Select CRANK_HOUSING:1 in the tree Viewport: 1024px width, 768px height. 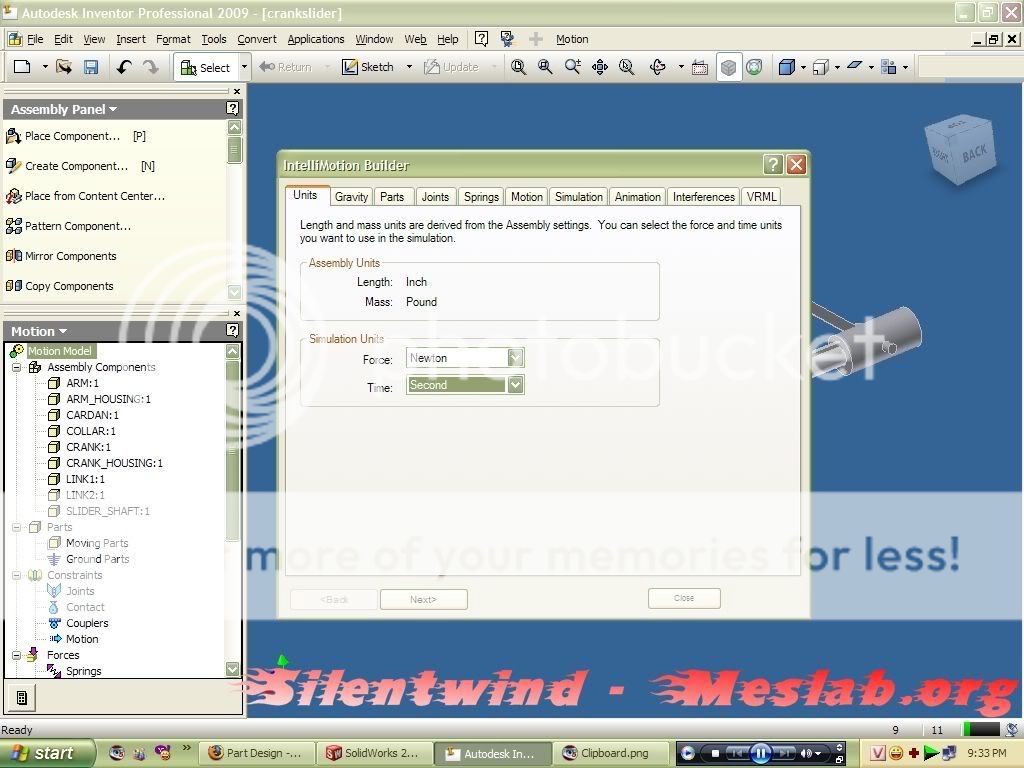coord(114,463)
